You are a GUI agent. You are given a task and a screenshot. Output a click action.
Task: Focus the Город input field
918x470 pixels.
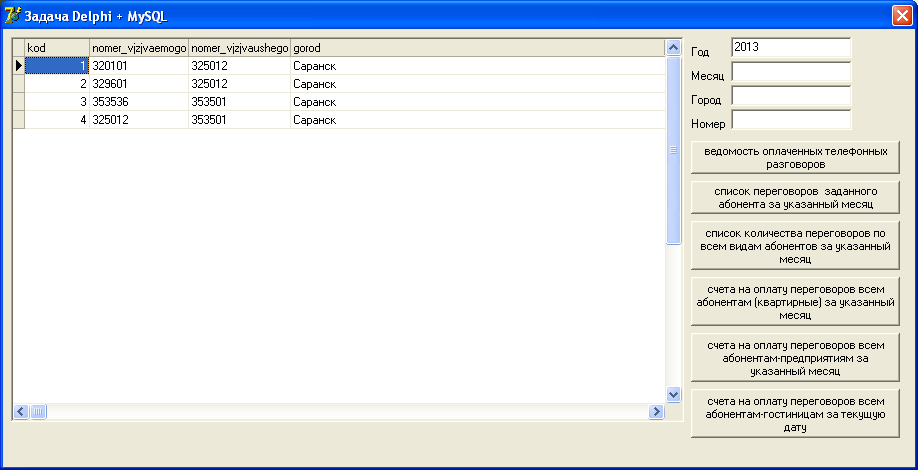point(791,96)
